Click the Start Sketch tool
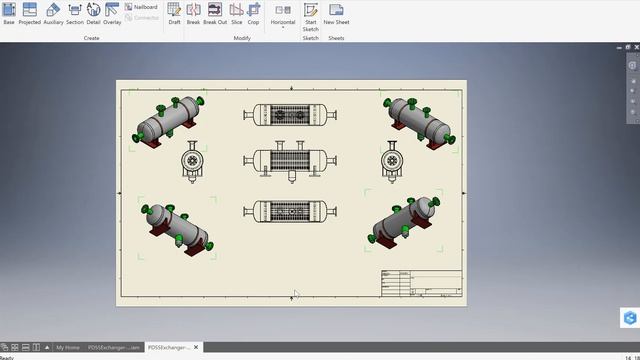The image size is (640, 360). tap(311, 17)
